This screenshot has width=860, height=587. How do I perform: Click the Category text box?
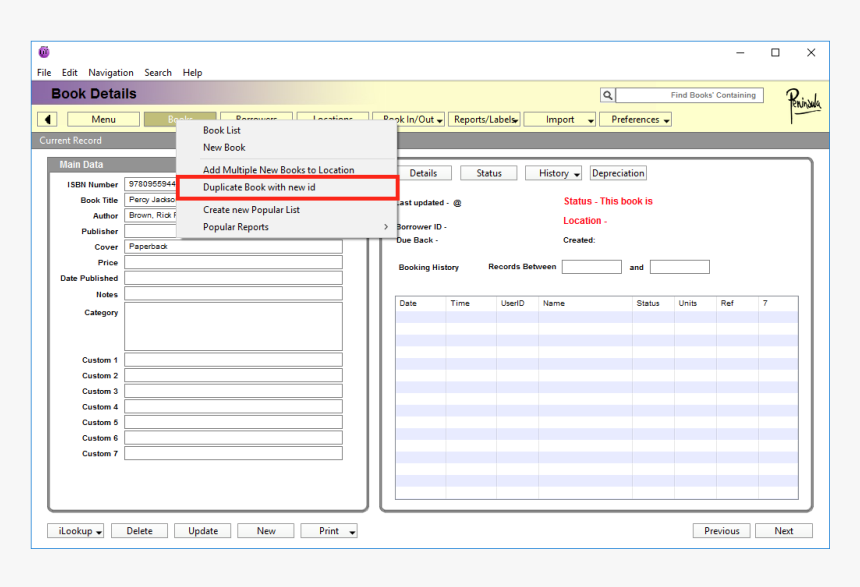tap(233, 327)
